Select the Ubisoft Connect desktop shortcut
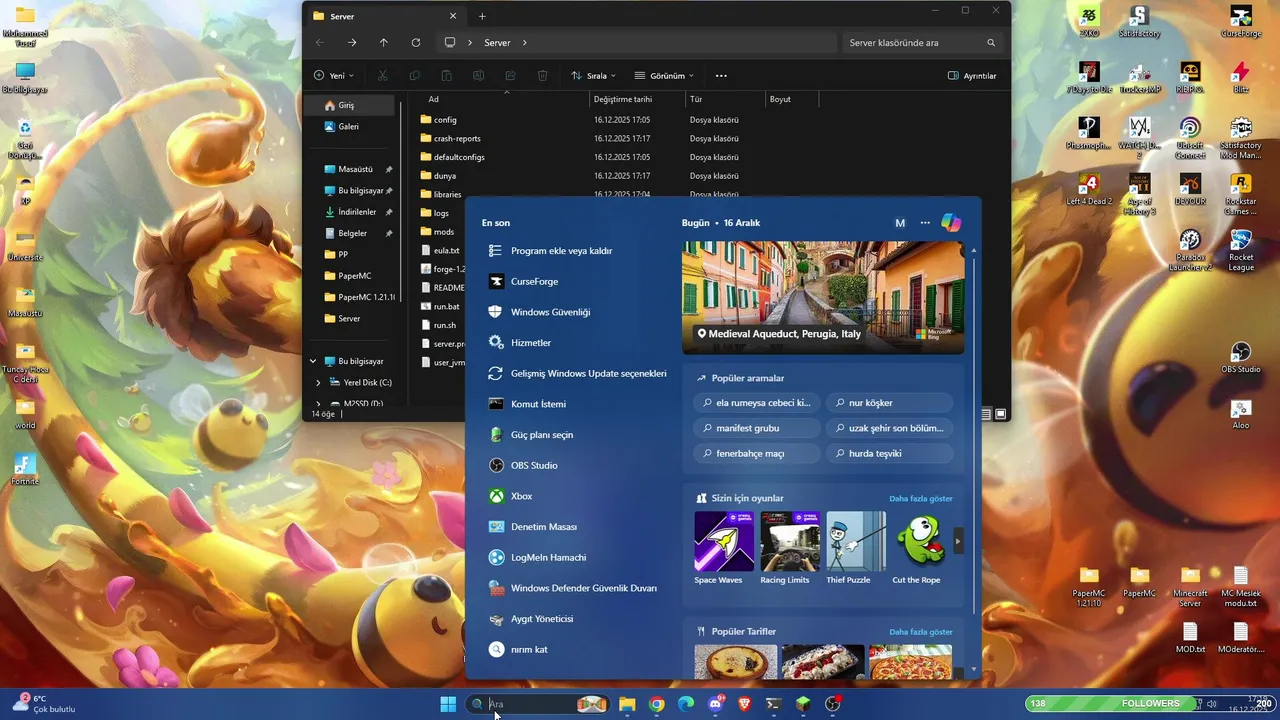This screenshot has width=1280, height=720. (1190, 138)
